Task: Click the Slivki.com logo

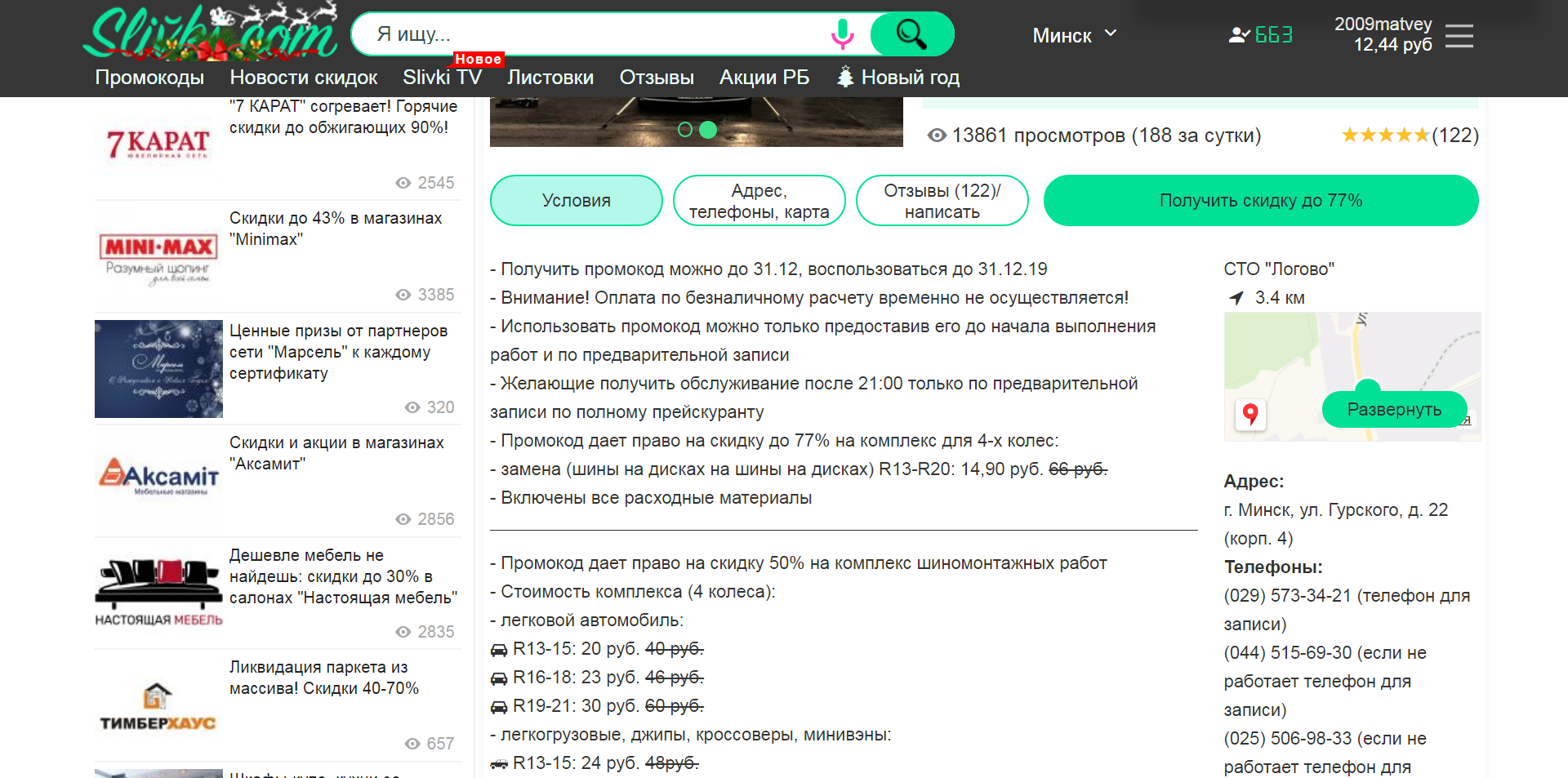Action: 211,33
